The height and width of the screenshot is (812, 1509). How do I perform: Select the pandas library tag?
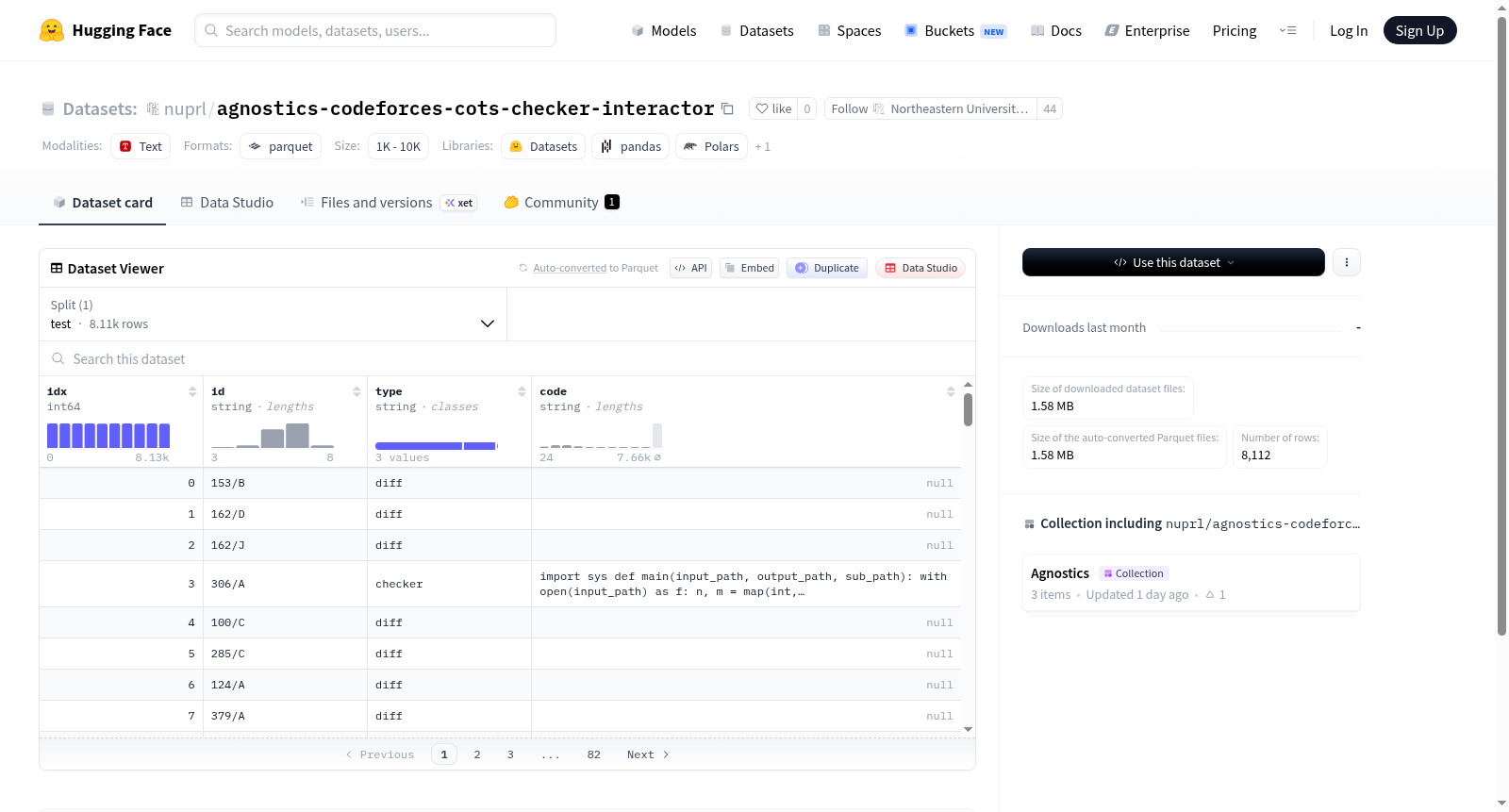pos(631,146)
